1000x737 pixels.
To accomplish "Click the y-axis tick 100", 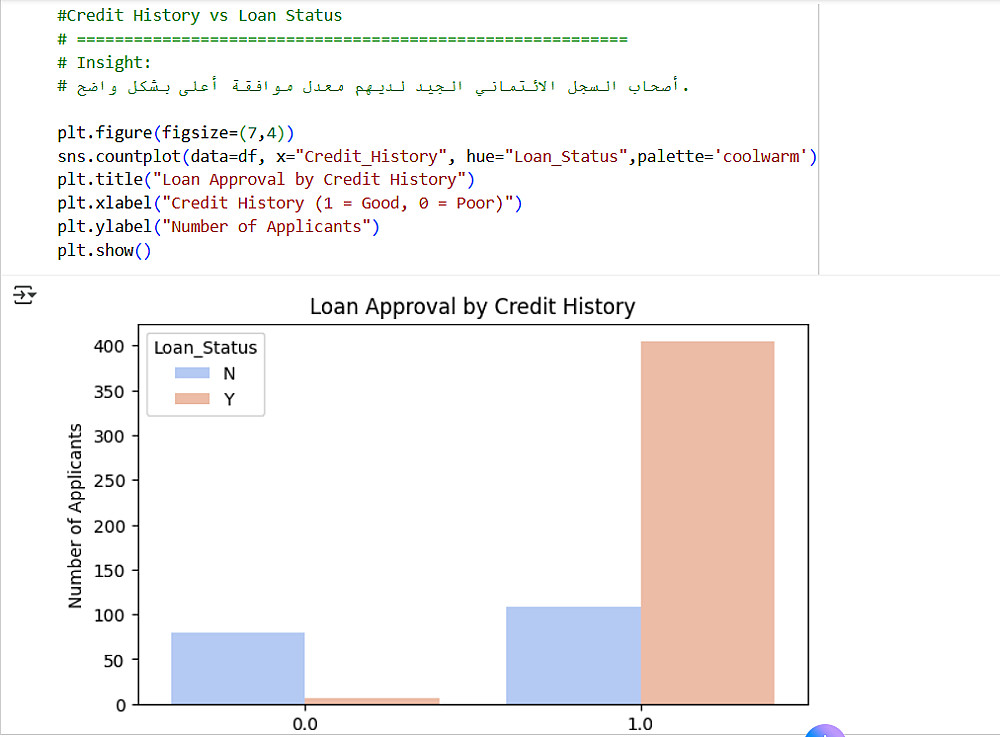I will point(109,615).
